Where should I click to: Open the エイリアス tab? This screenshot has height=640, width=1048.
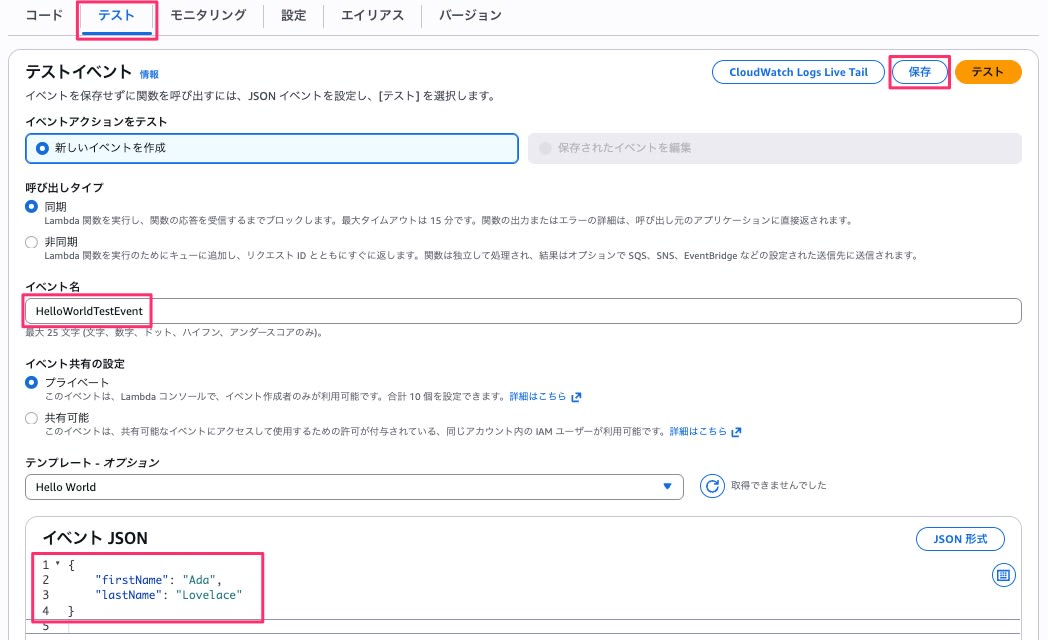tap(371, 15)
